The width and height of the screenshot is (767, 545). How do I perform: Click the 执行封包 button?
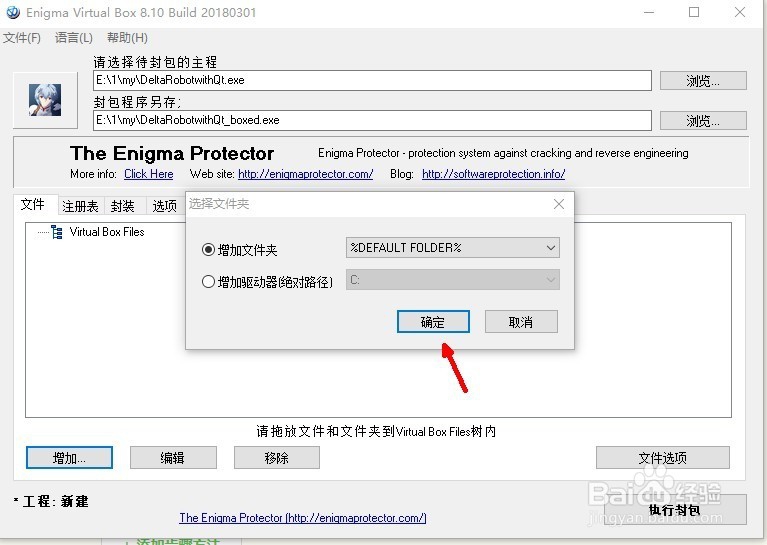675,510
